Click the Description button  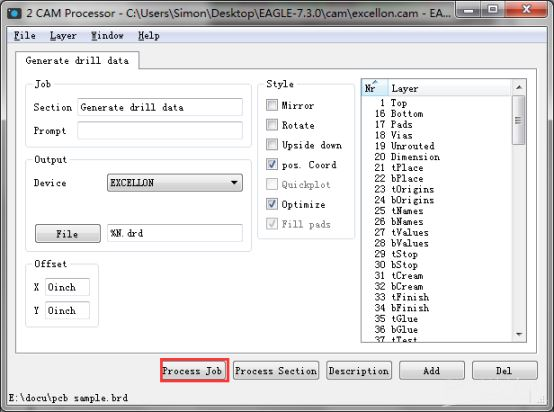tap(359, 371)
